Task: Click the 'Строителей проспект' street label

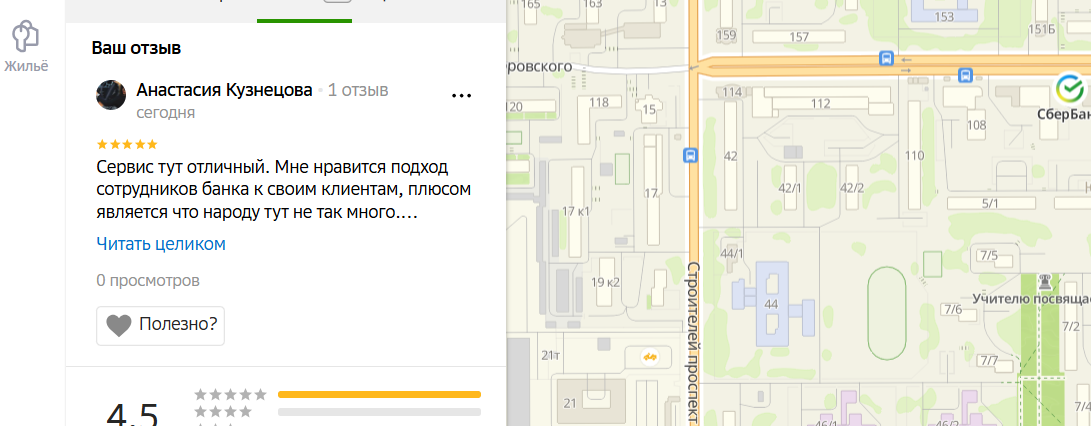Action: point(692,343)
